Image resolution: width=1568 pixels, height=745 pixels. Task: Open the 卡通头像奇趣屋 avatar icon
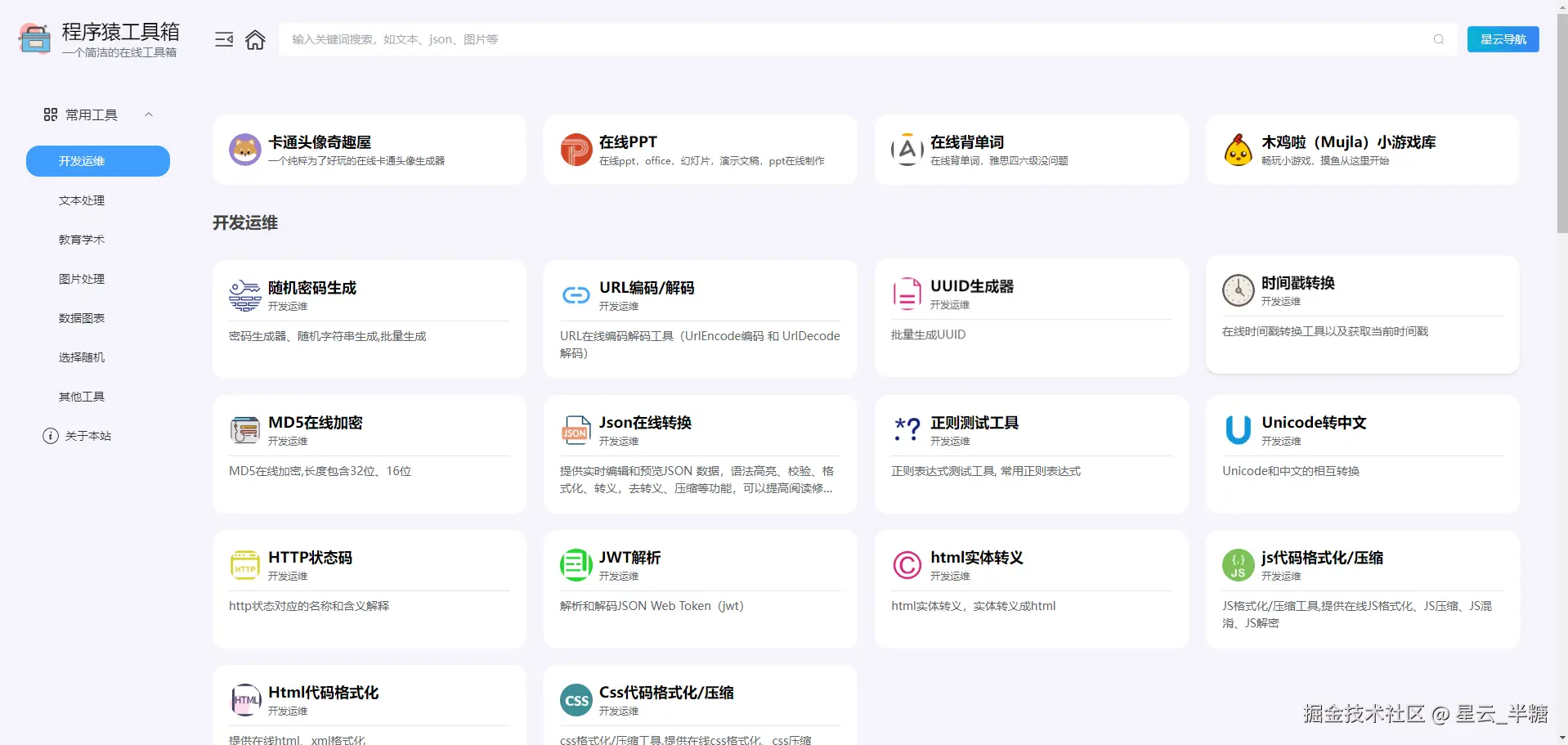[245, 150]
